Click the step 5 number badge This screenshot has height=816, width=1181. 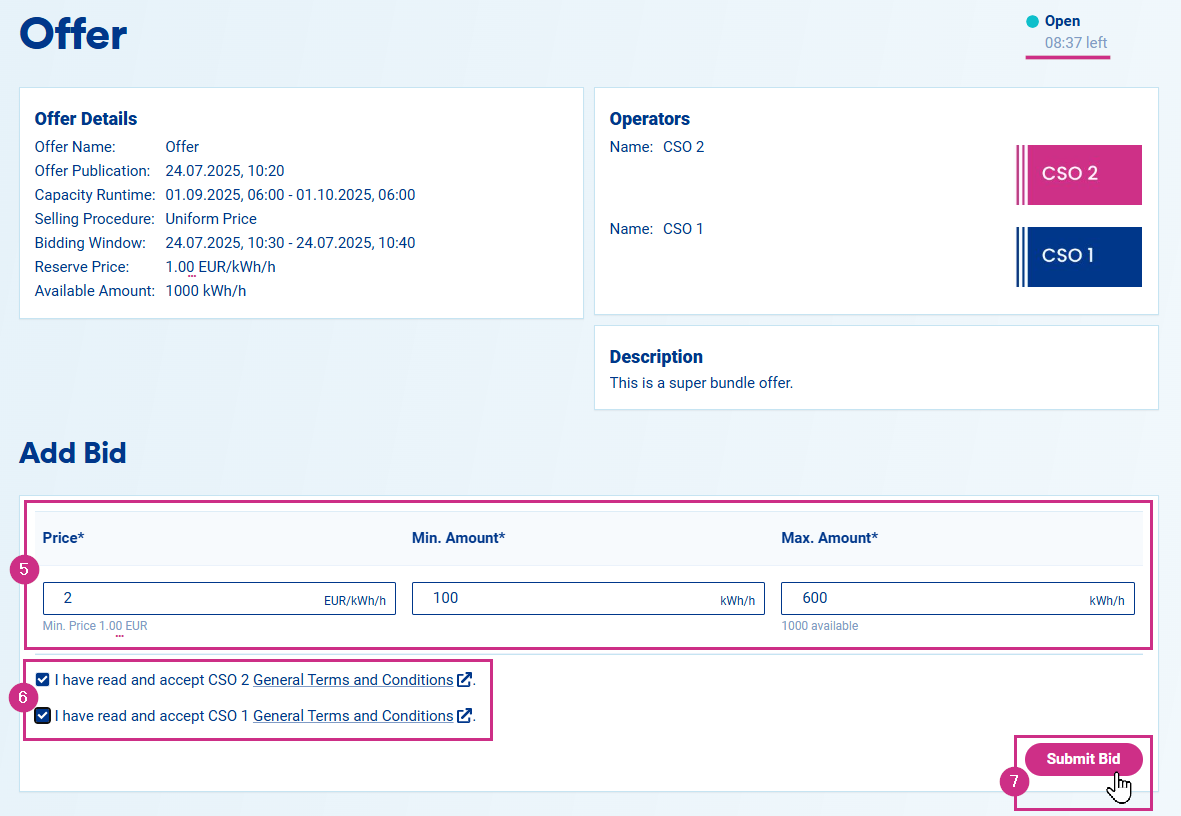click(23, 570)
